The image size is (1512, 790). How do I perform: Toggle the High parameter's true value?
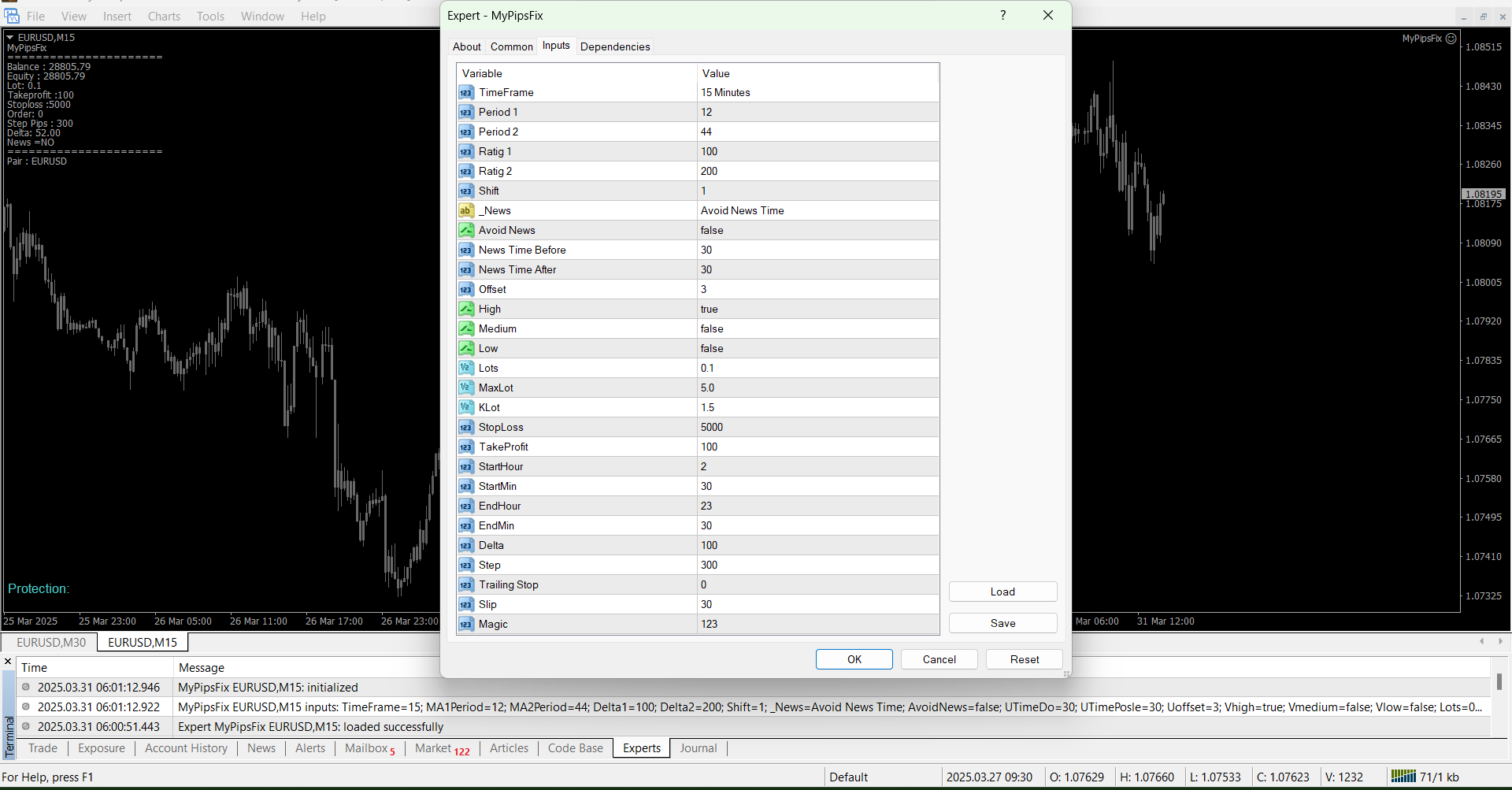(817, 310)
